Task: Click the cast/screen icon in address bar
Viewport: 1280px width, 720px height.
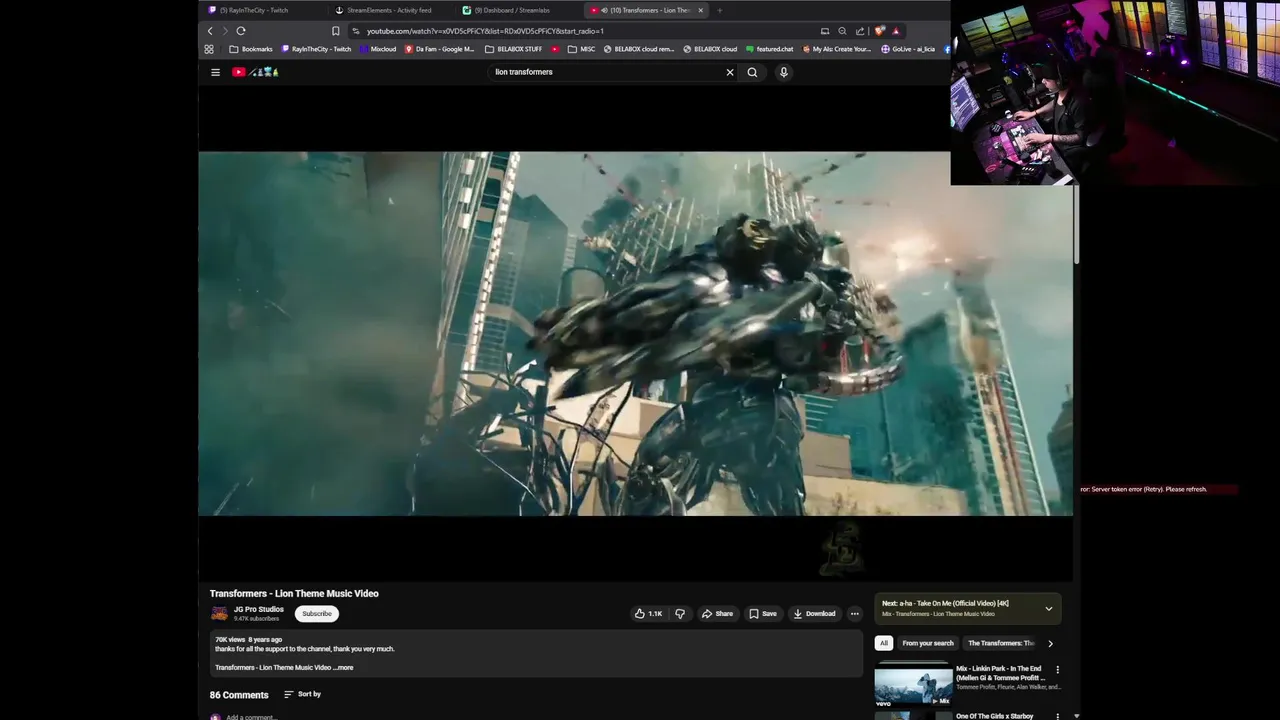Action: point(825,31)
